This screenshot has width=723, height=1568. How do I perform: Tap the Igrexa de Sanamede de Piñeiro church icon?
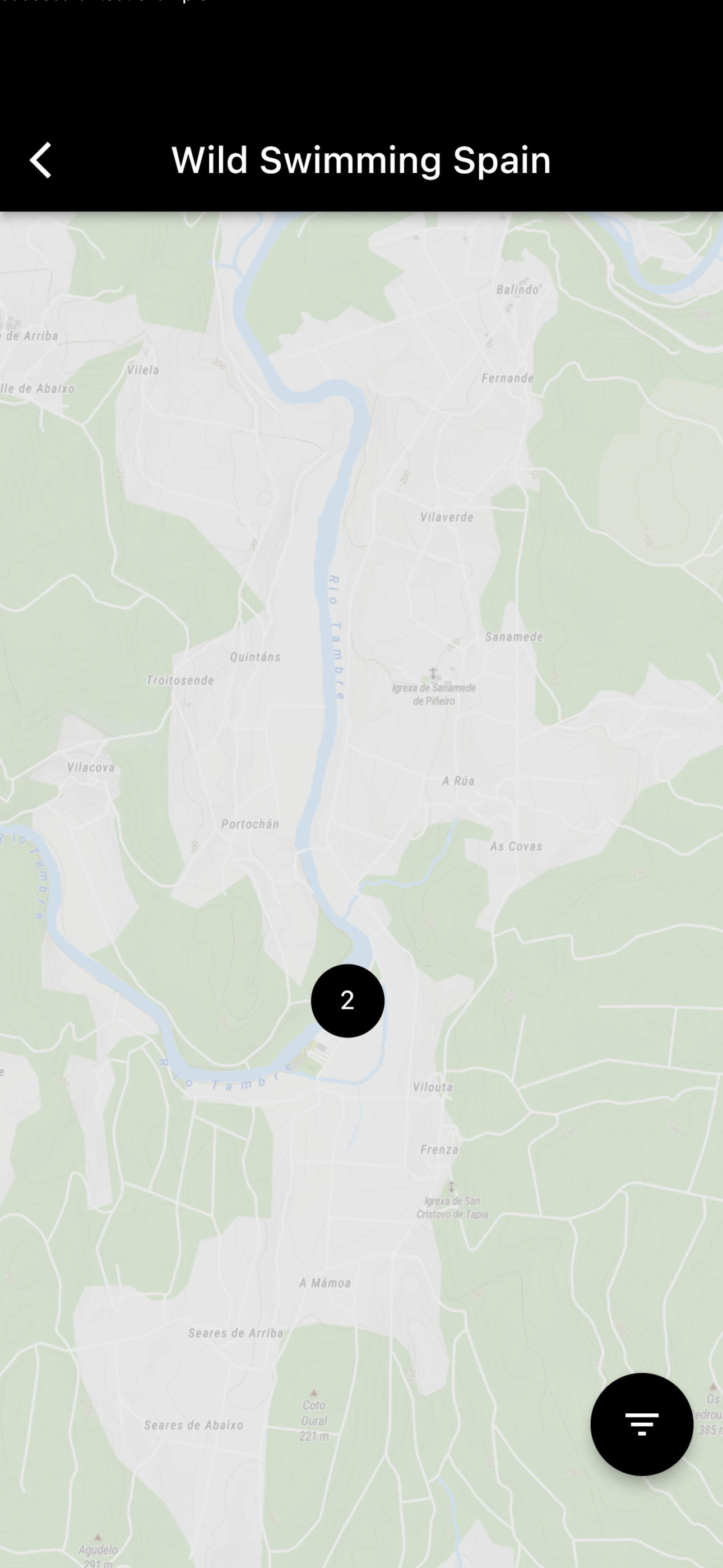(x=433, y=672)
